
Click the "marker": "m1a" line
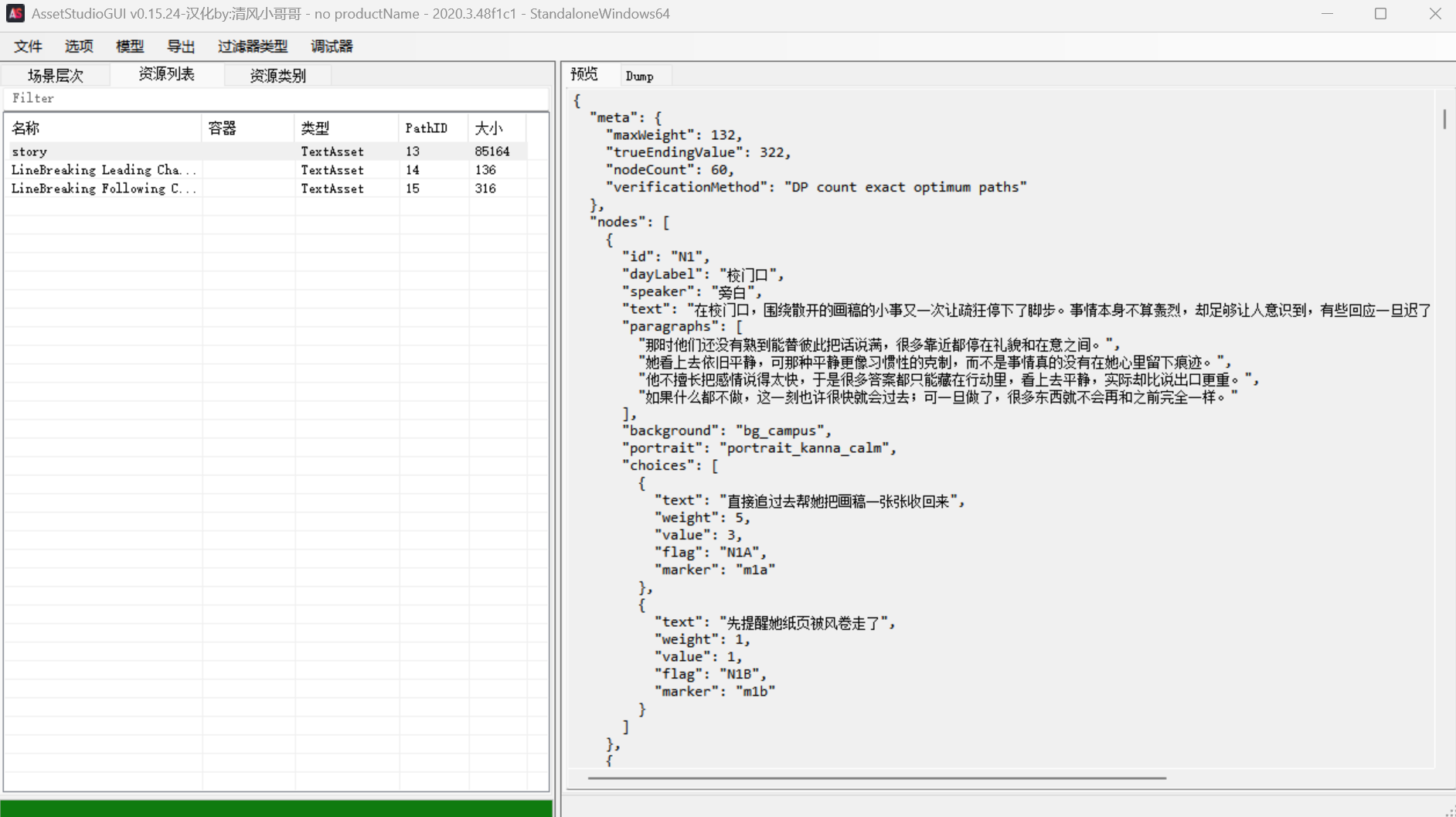click(x=715, y=570)
